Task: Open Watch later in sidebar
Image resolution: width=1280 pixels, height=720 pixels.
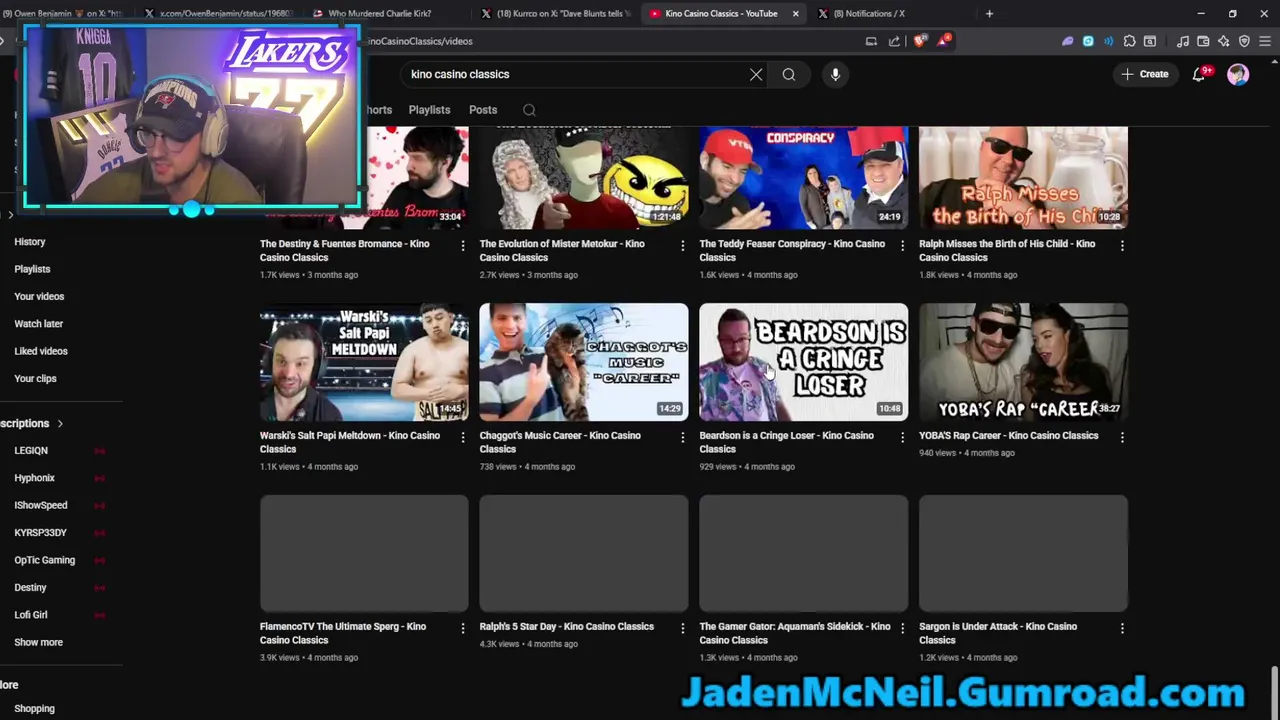Action: [x=39, y=324]
